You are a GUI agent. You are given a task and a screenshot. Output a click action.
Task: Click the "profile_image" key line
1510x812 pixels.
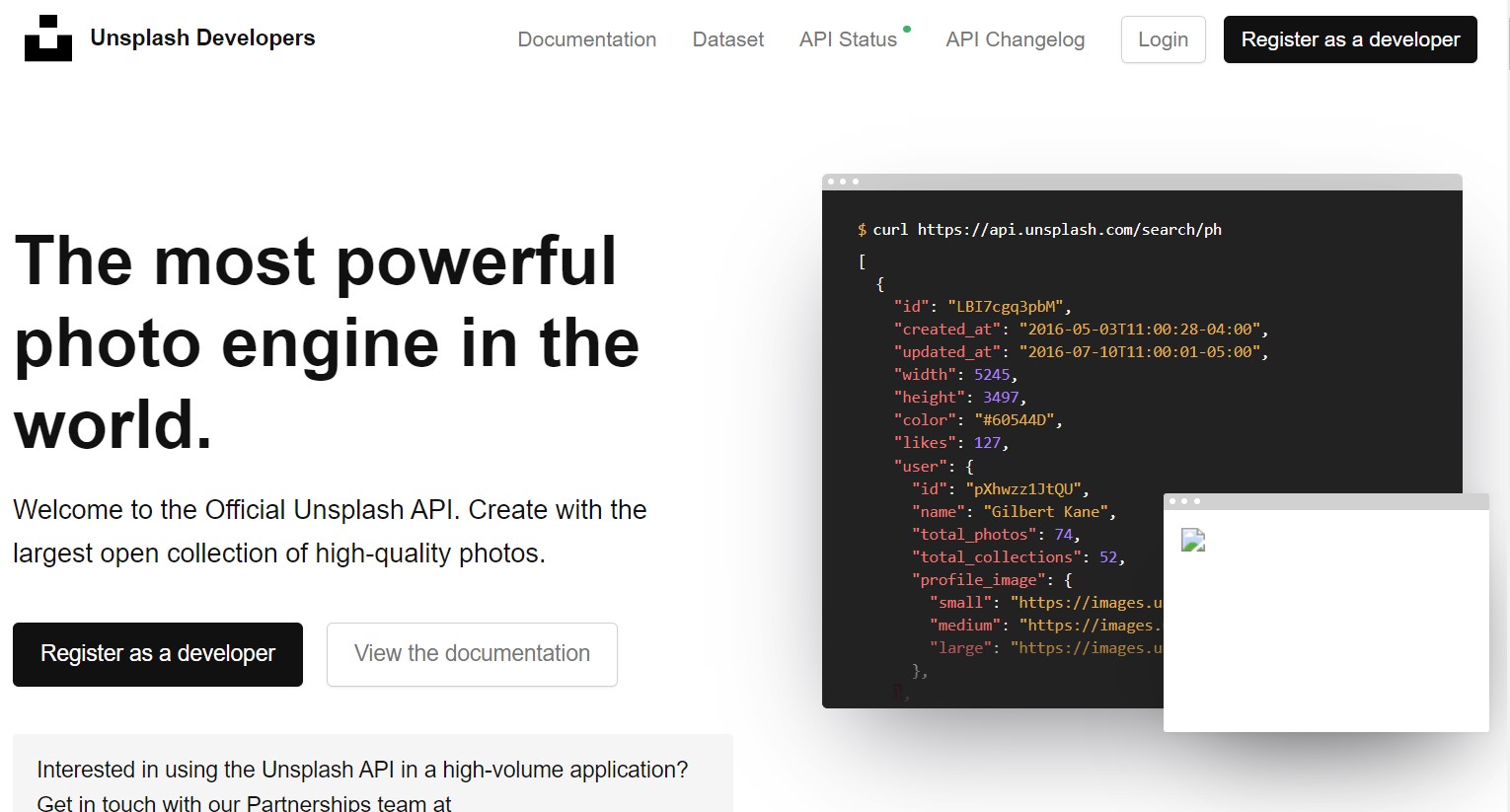(x=991, y=579)
